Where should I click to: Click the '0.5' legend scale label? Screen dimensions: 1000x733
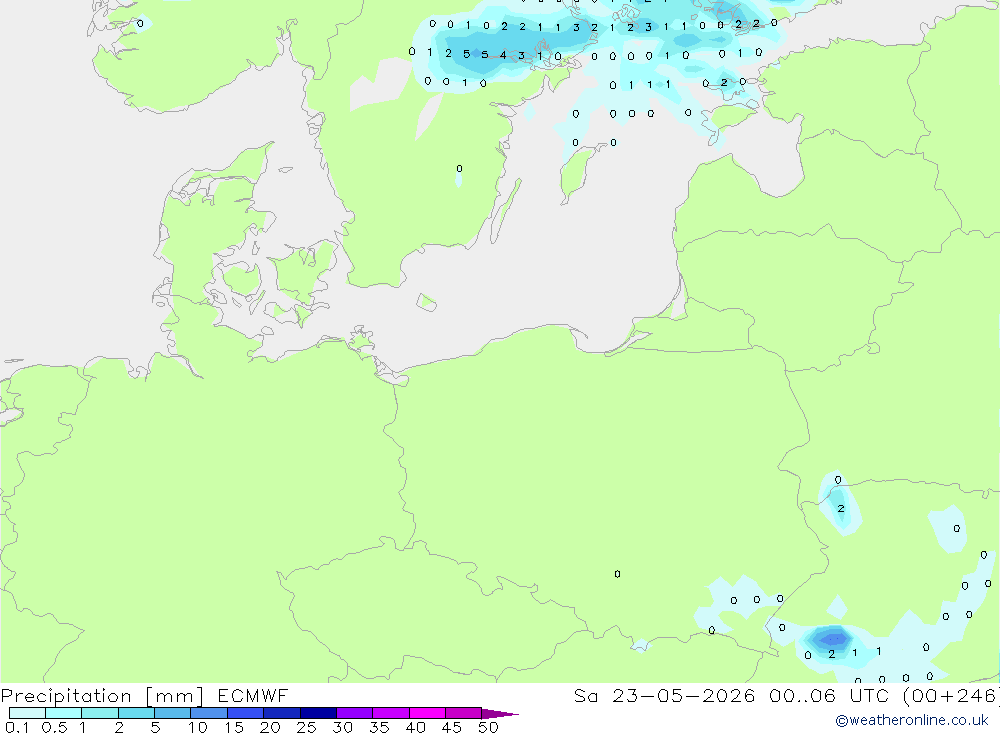pyautogui.click(x=54, y=727)
